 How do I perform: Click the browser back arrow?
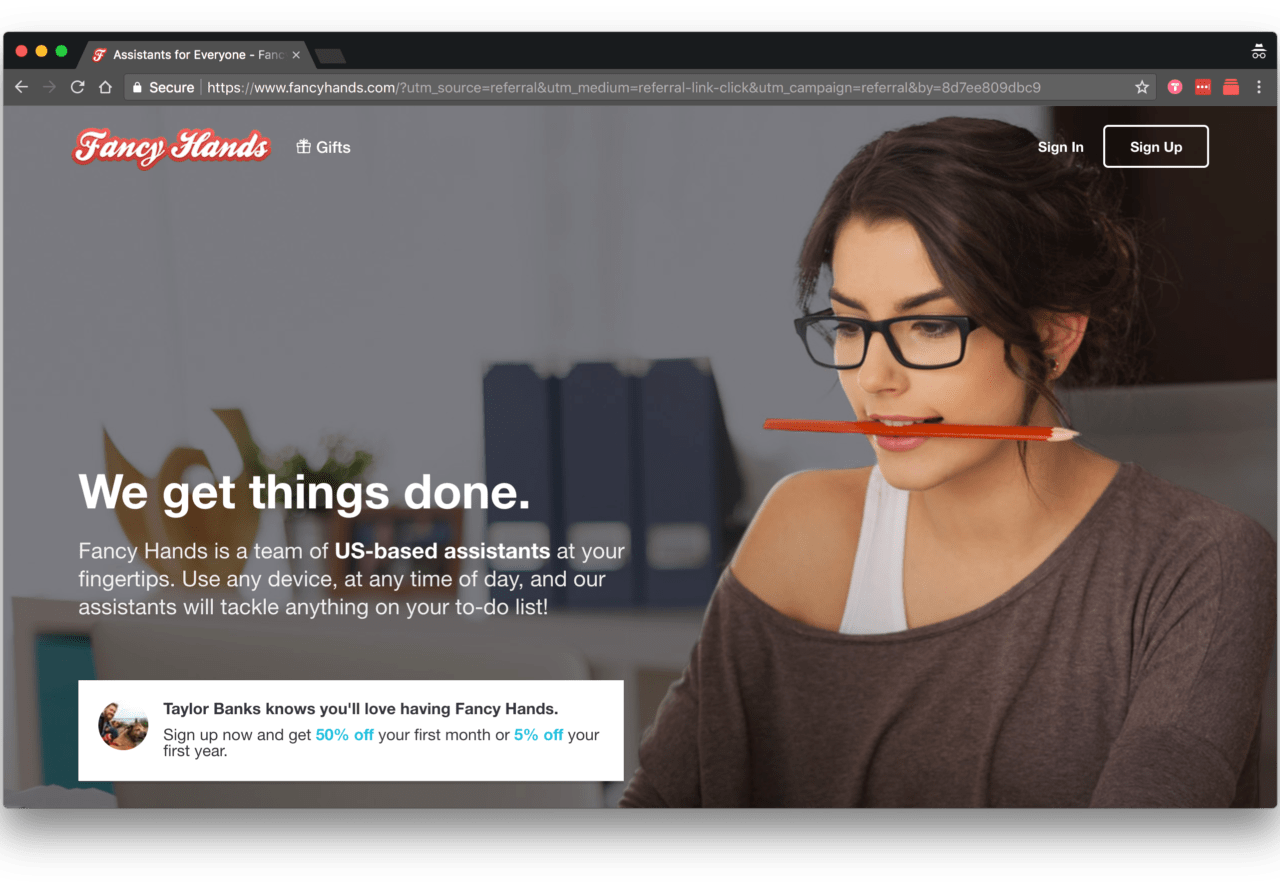(21, 88)
